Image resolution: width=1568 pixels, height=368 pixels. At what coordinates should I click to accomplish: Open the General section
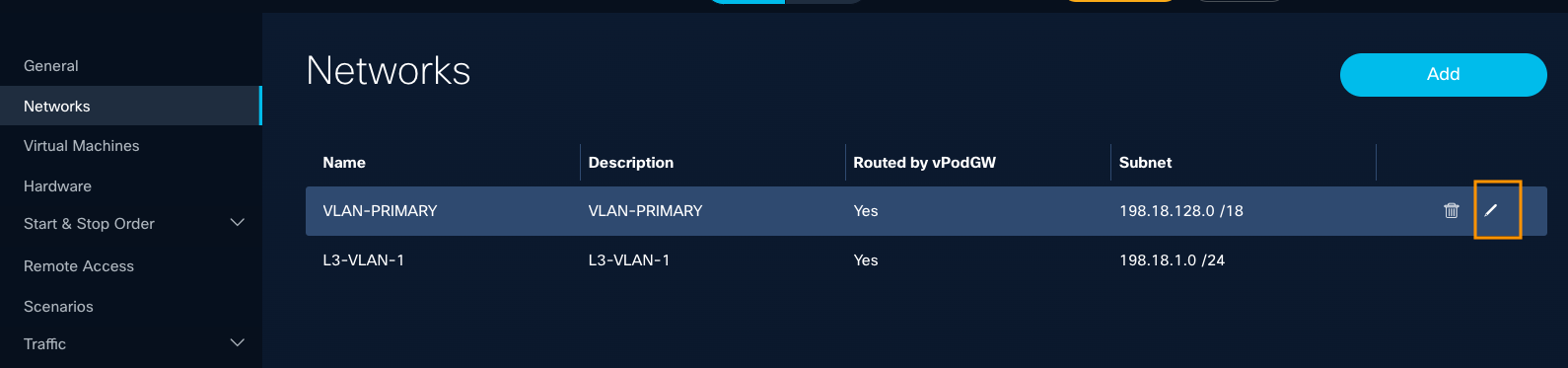(51, 66)
